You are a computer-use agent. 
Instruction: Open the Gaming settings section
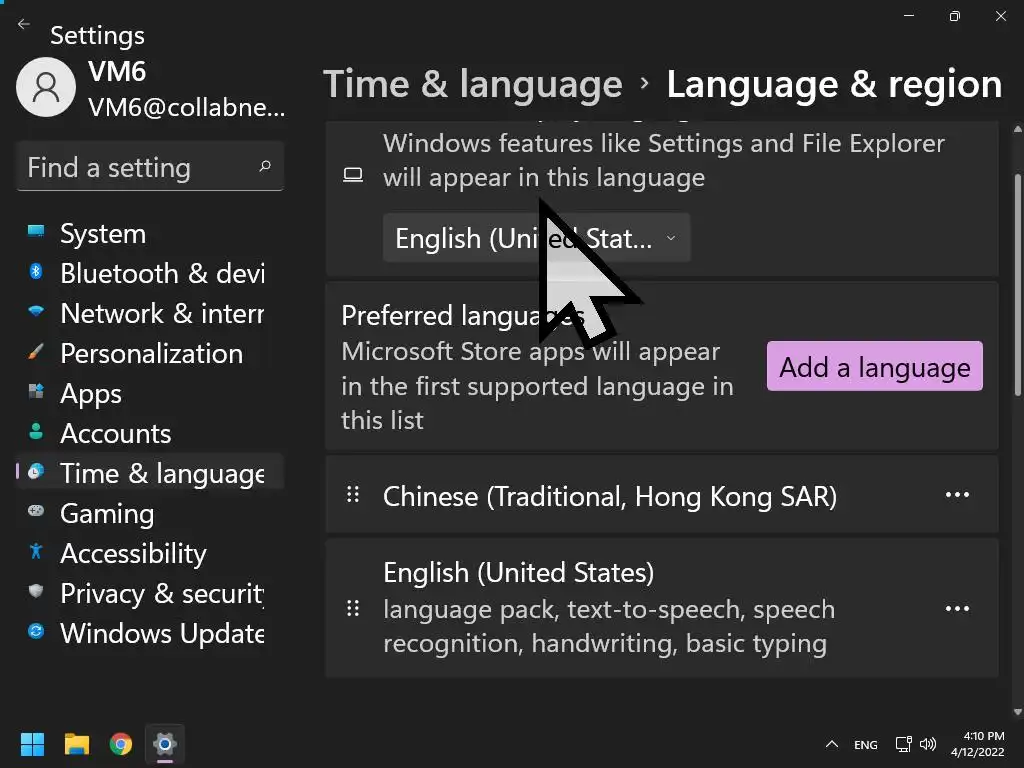(106, 513)
